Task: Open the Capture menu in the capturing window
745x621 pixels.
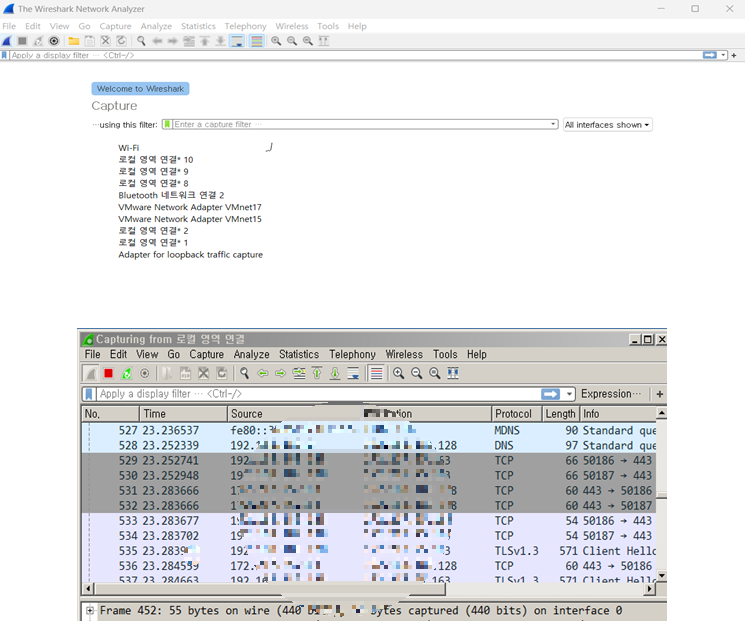Action: 206,354
